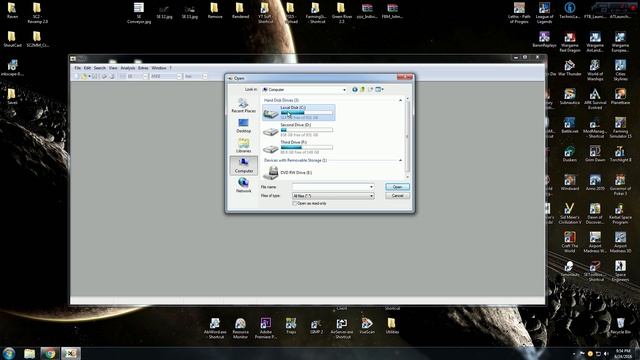This screenshot has height=360, width=640.
Task: Click Create New Folder icon in dialog
Action: [370, 89]
